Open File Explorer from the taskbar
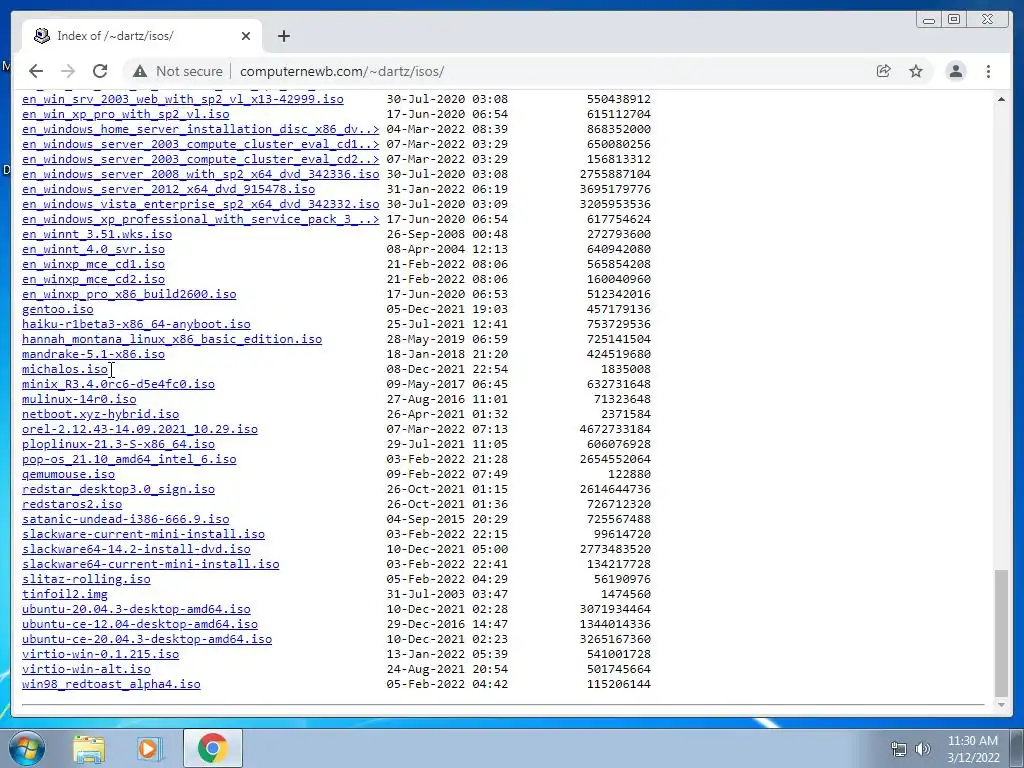Image resolution: width=1024 pixels, height=768 pixels. 89,748
